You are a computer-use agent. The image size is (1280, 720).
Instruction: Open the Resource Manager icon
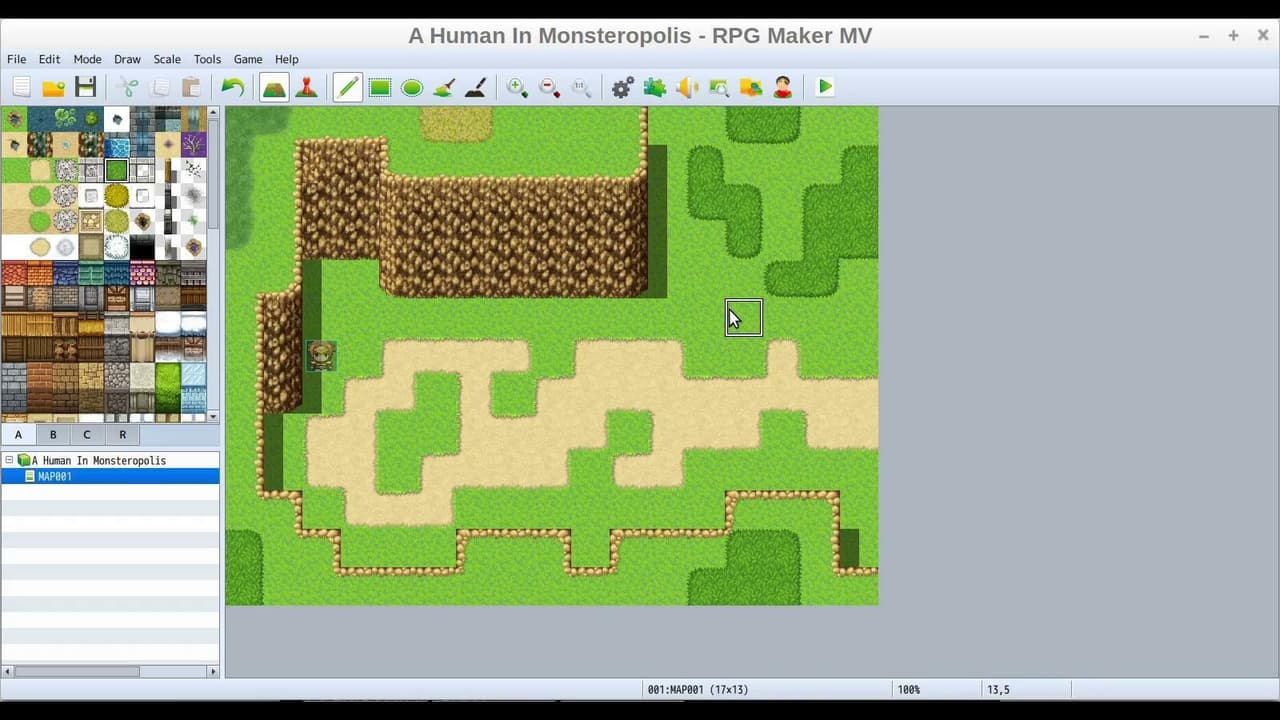[x=750, y=87]
